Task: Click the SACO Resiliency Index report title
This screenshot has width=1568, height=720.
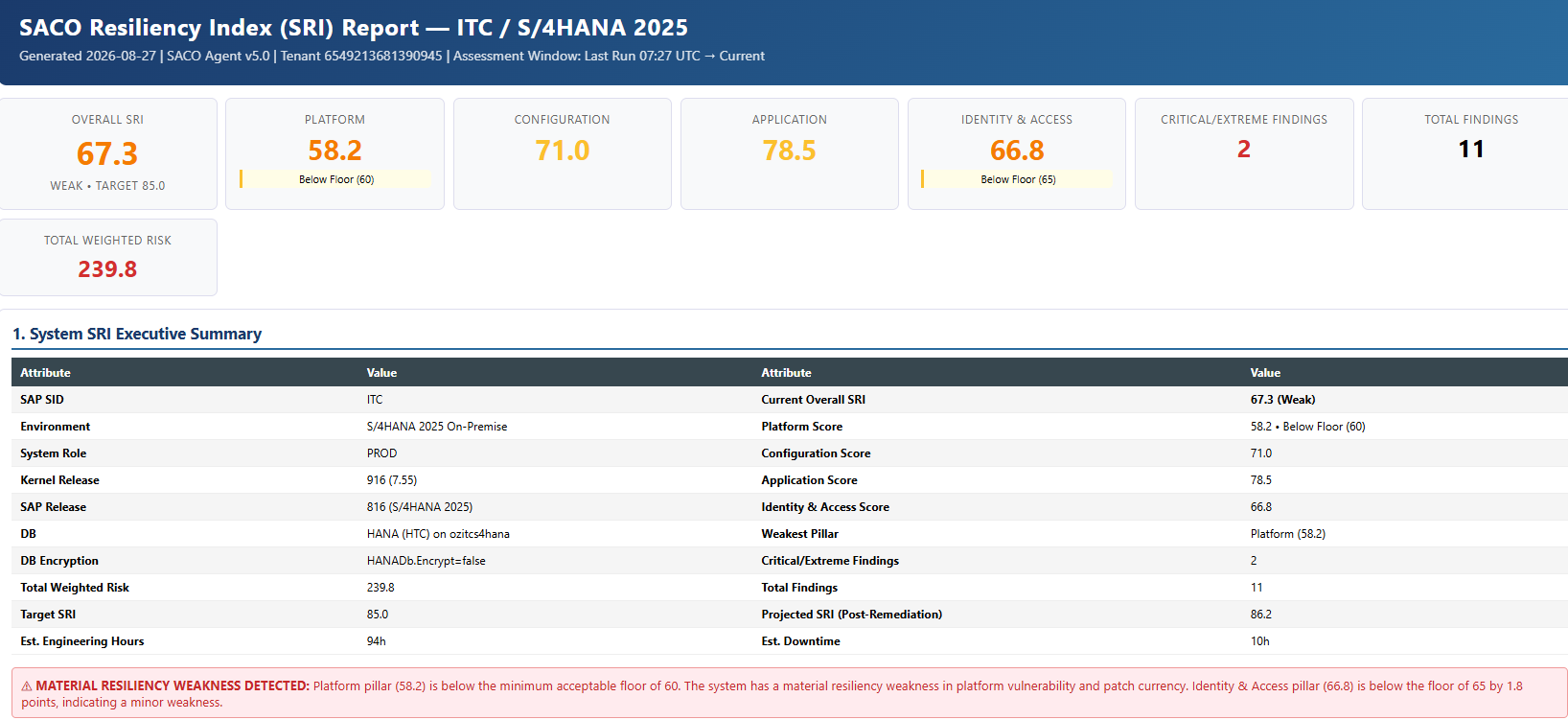Action: click(354, 28)
